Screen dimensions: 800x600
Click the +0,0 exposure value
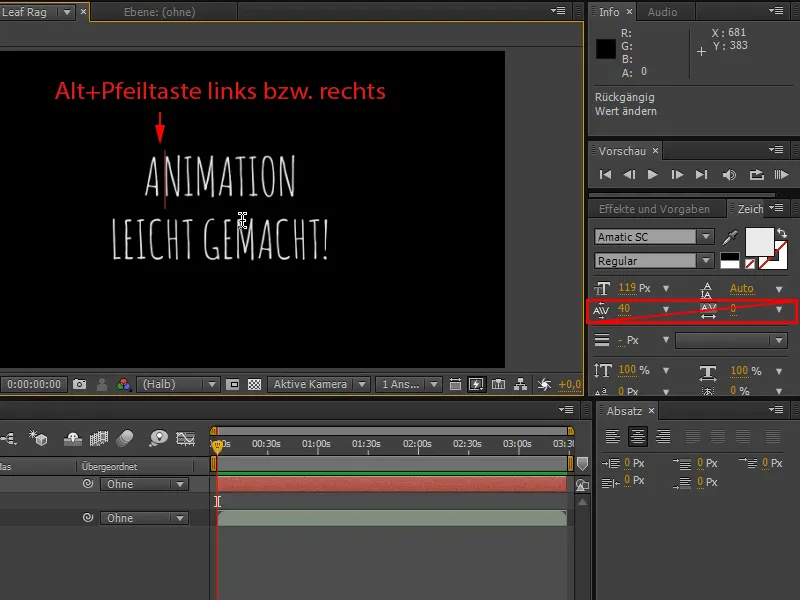pyautogui.click(x=570, y=384)
